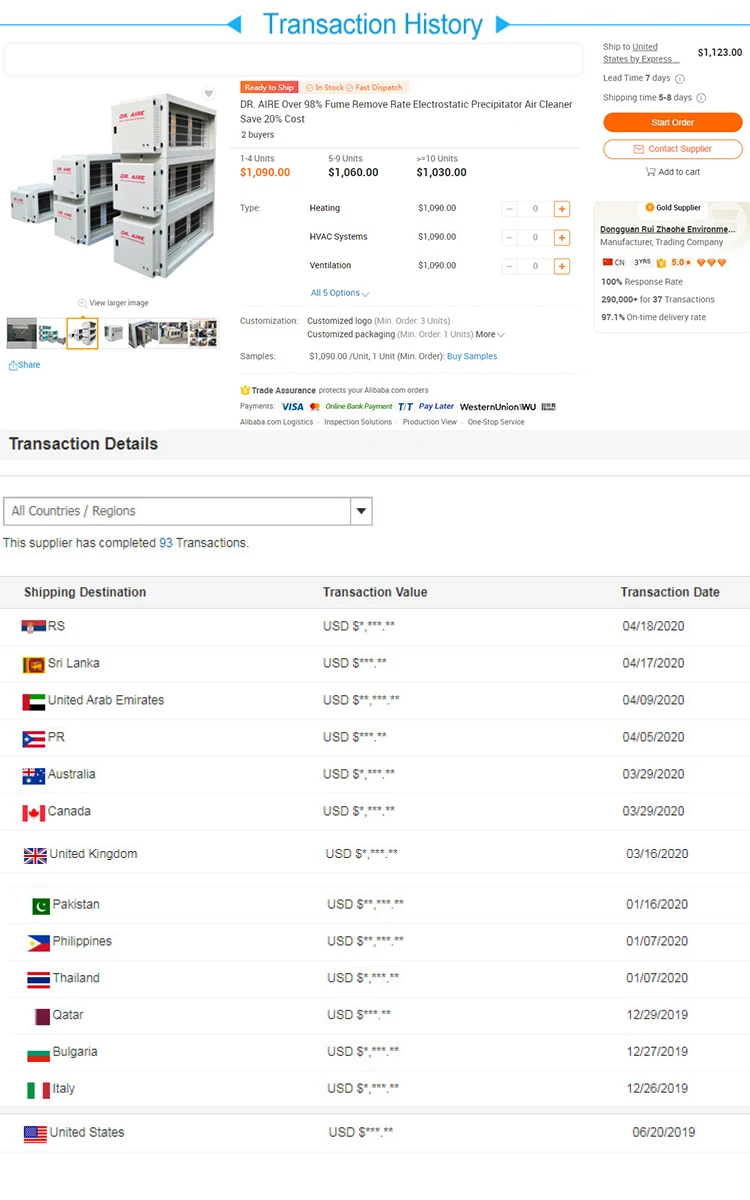
Task: Click the Share icon below thumbnails
Action: pyautogui.click(x=14, y=365)
